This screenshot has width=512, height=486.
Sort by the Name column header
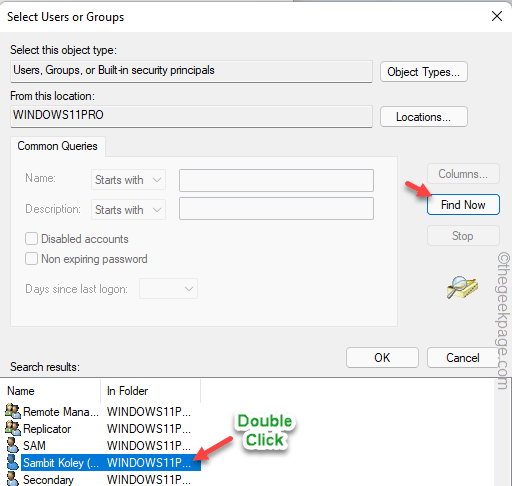click(x=50, y=391)
